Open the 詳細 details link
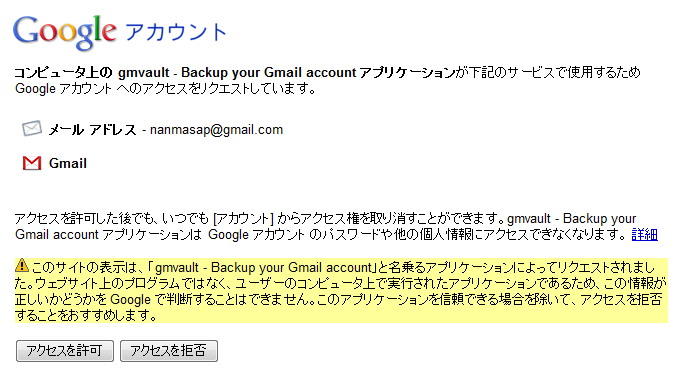Image resolution: width=680 pixels, height=374 pixels. pyautogui.click(x=644, y=235)
